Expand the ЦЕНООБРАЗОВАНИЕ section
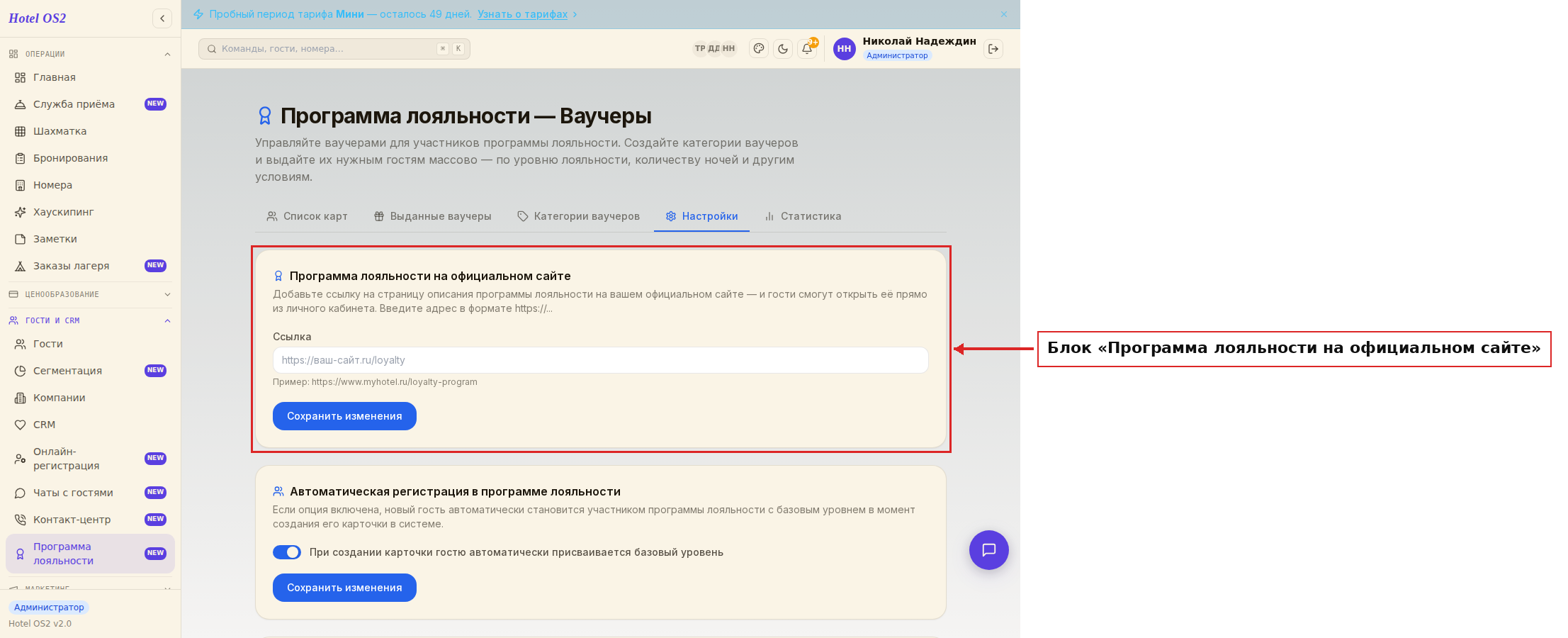The width and height of the screenshot is (1568, 638). 90,294
